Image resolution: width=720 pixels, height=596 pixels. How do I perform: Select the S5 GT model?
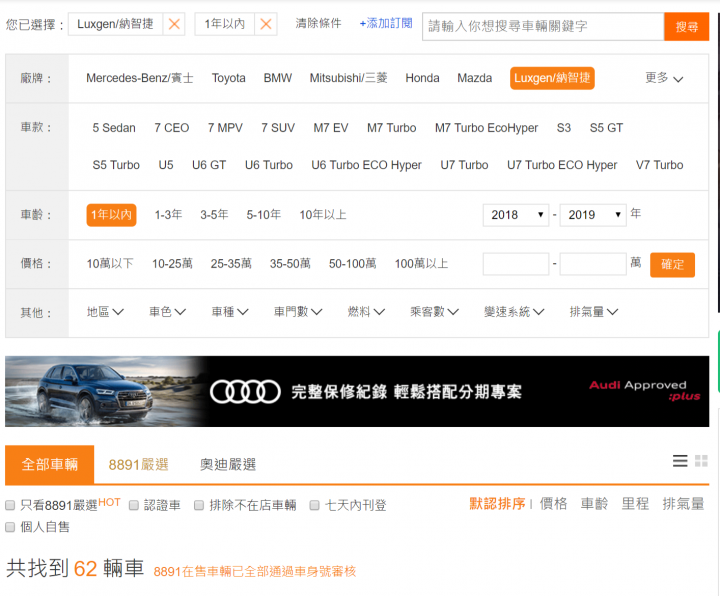click(x=606, y=128)
